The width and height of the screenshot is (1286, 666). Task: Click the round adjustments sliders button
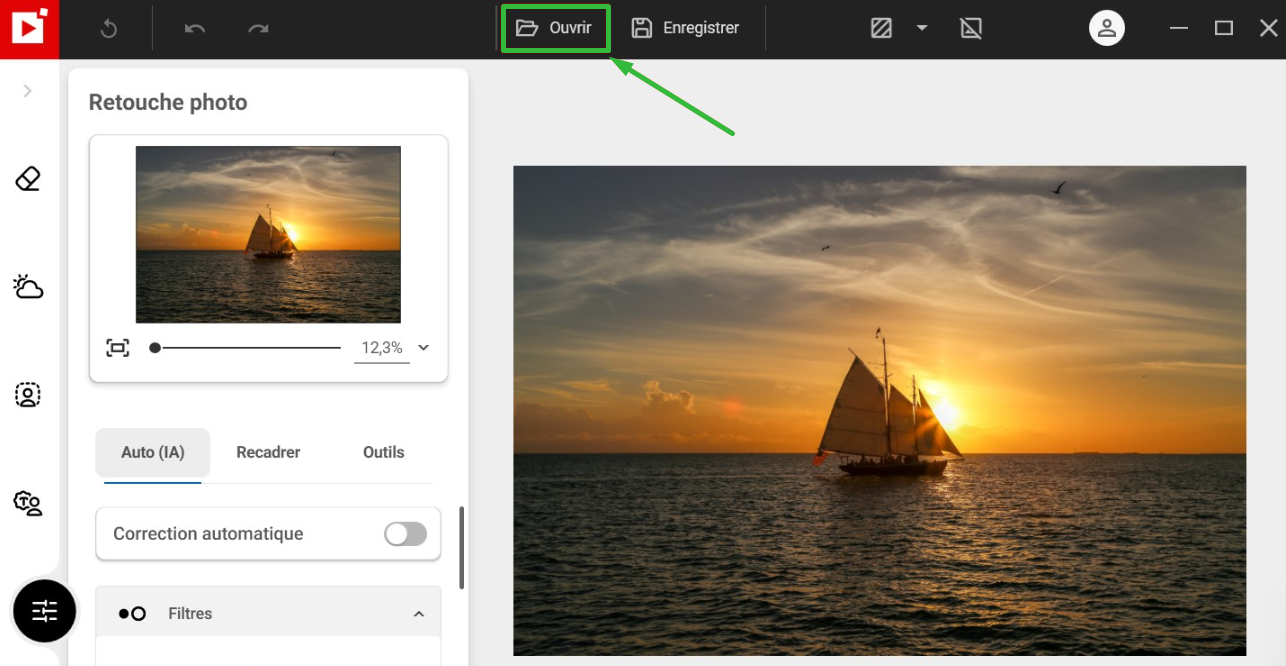[45, 611]
